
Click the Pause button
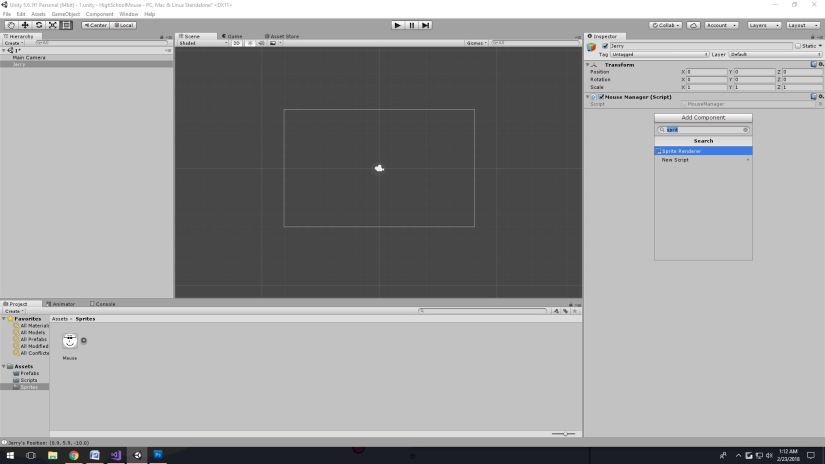click(411, 25)
